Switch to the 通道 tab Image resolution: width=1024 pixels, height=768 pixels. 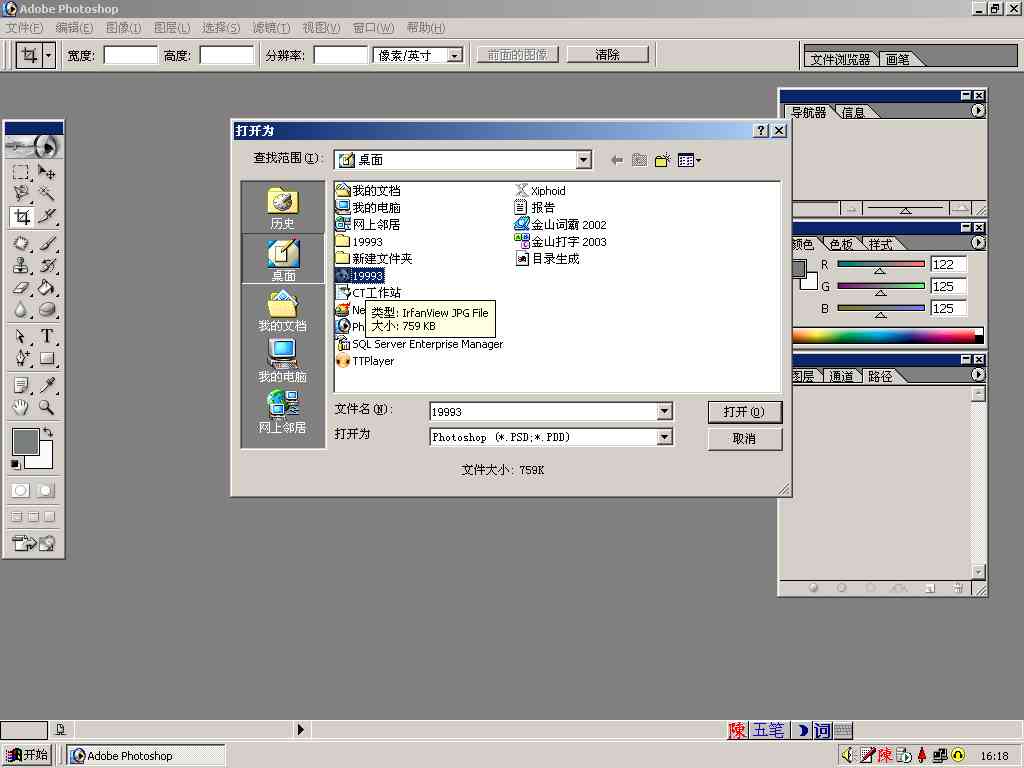pyautogui.click(x=841, y=376)
